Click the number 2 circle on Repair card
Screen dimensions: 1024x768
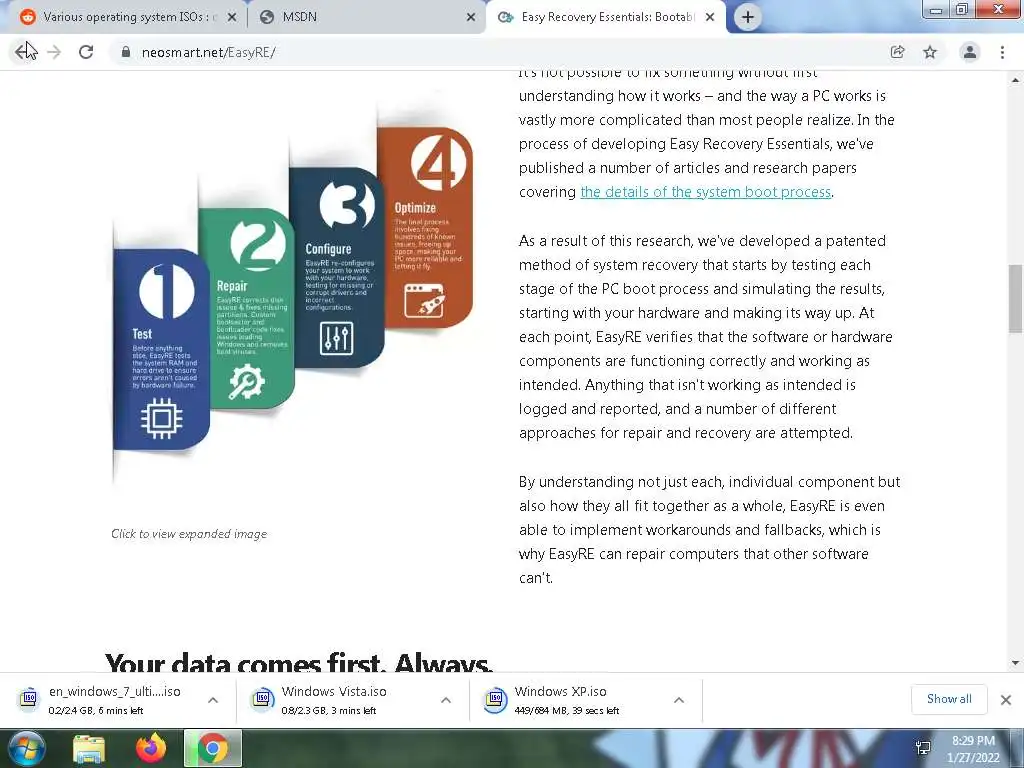(258, 244)
